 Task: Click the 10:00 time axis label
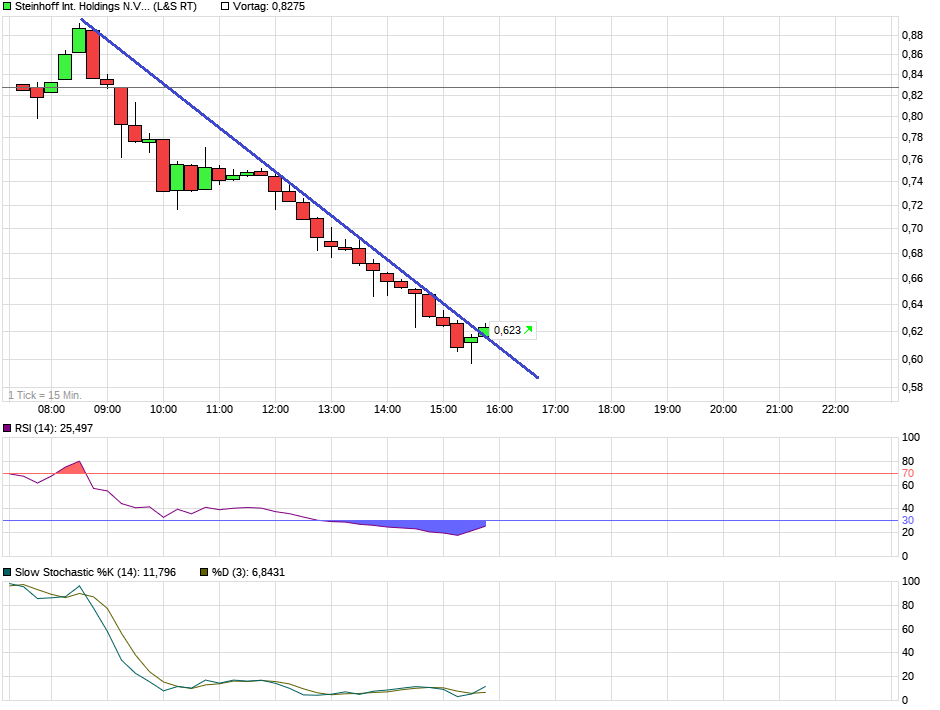coord(163,409)
